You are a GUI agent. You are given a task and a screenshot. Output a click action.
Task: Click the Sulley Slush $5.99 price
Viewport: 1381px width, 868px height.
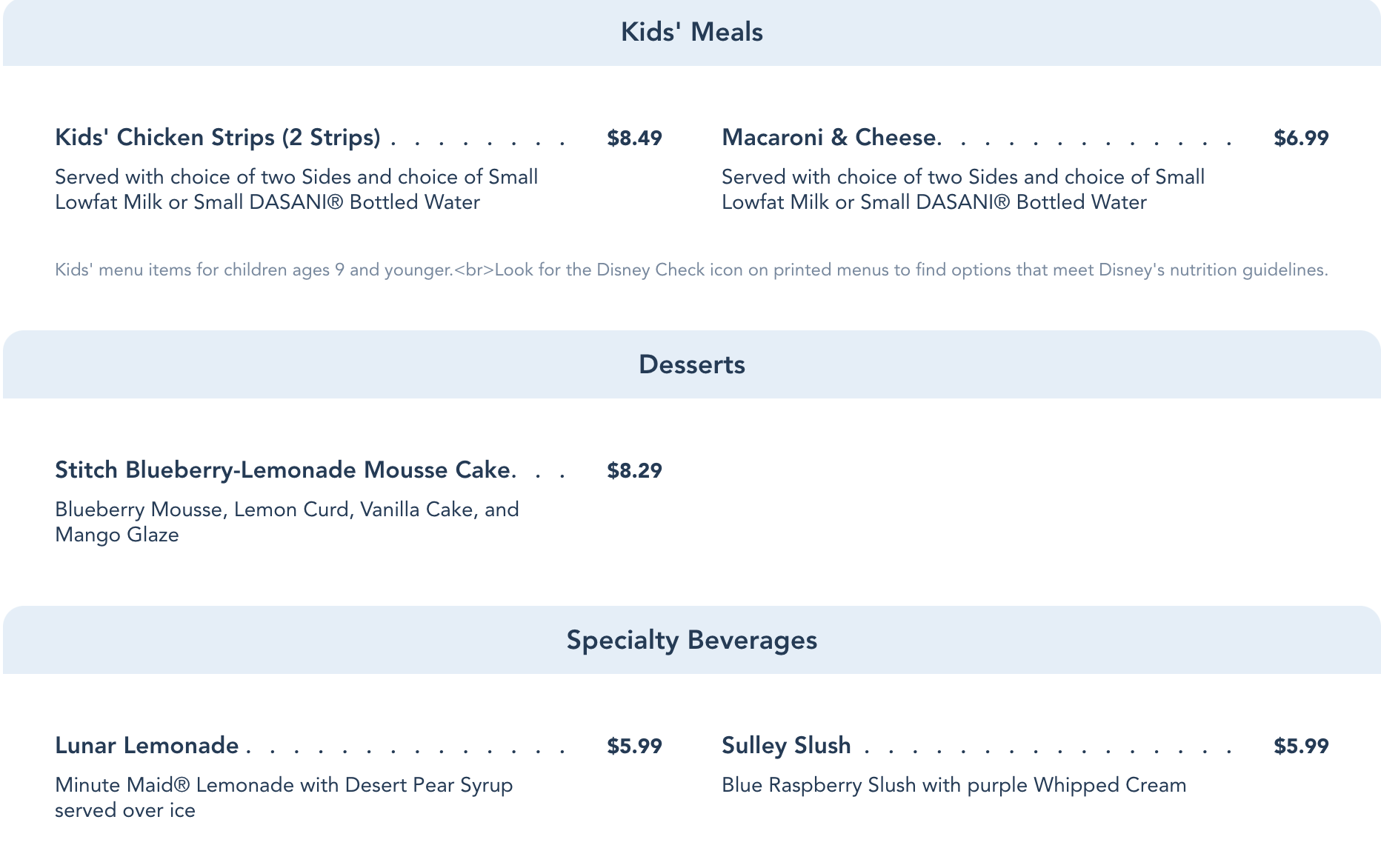1301,747
